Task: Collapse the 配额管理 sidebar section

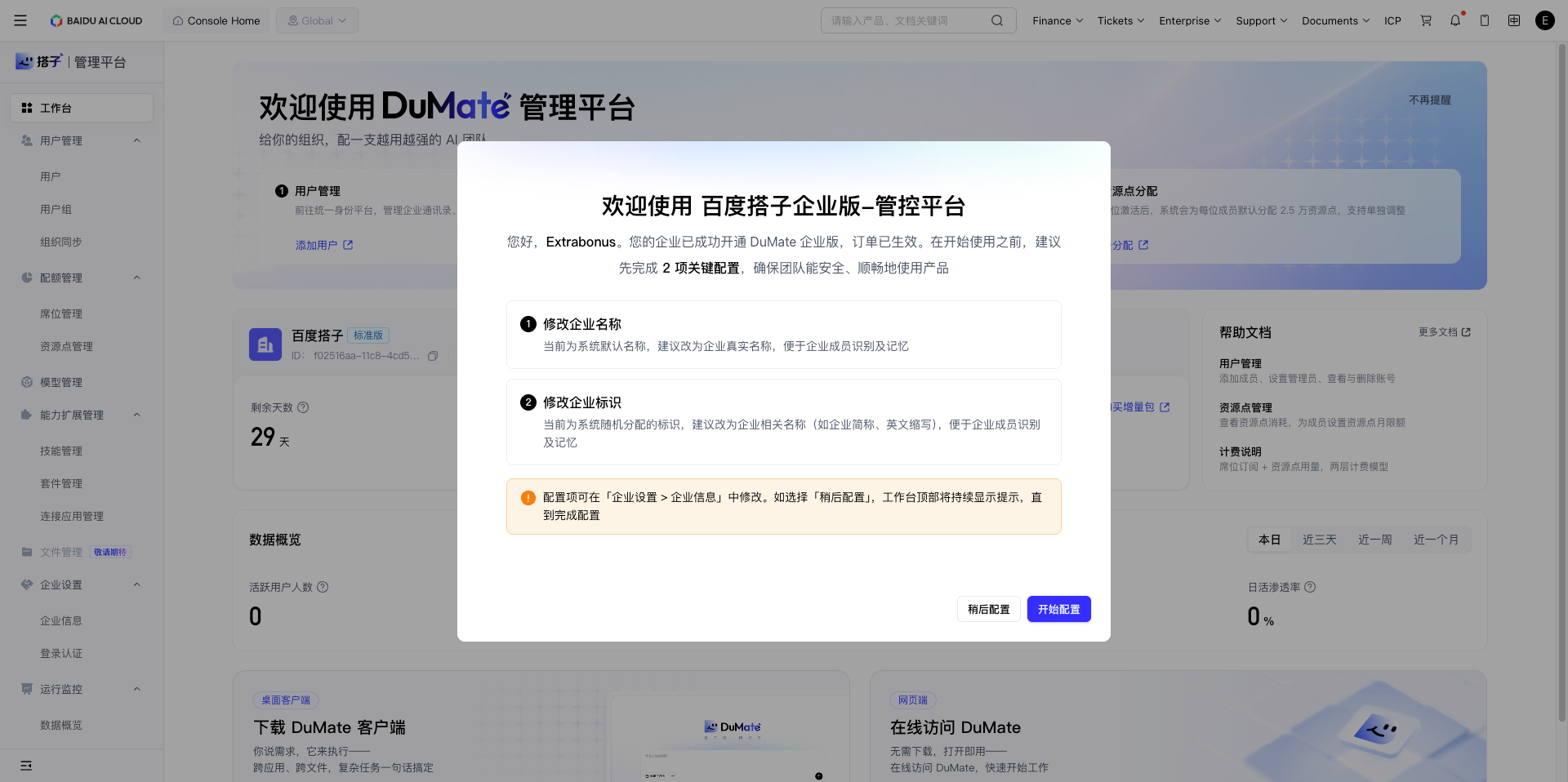Action: (x=137, y=278)
